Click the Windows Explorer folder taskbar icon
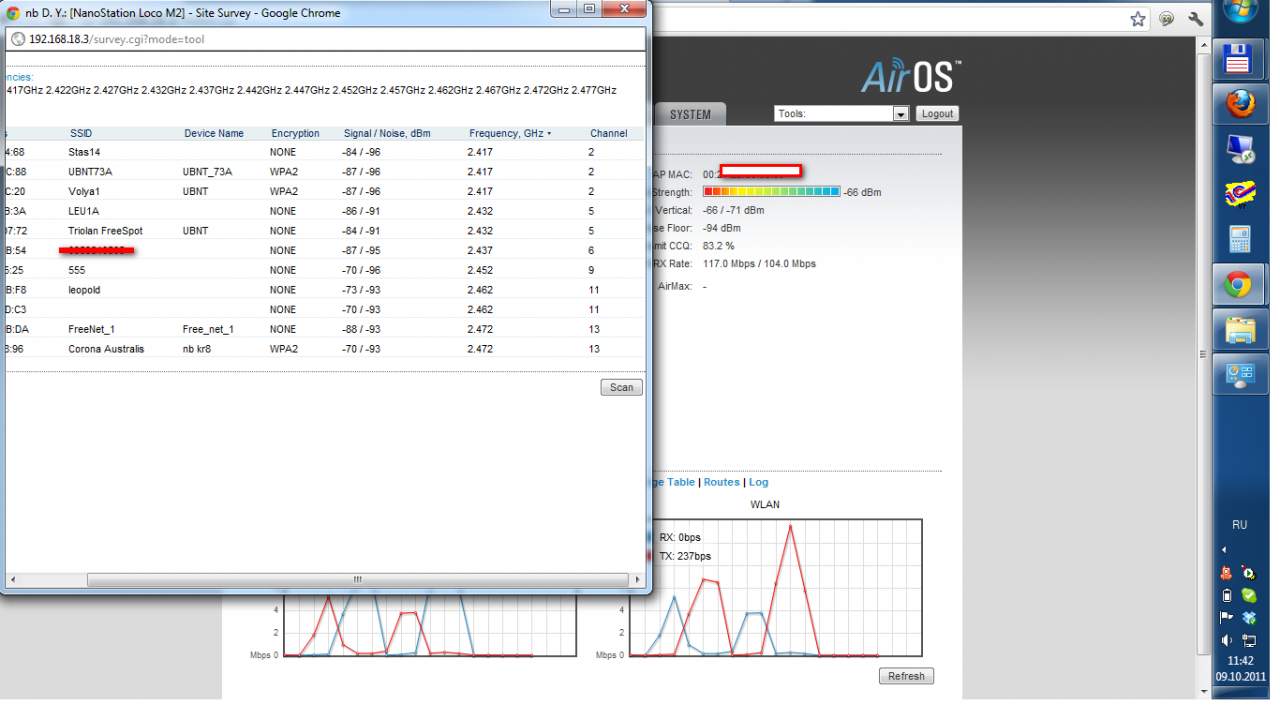The image size is (1280, 720). click(1239, 329)
